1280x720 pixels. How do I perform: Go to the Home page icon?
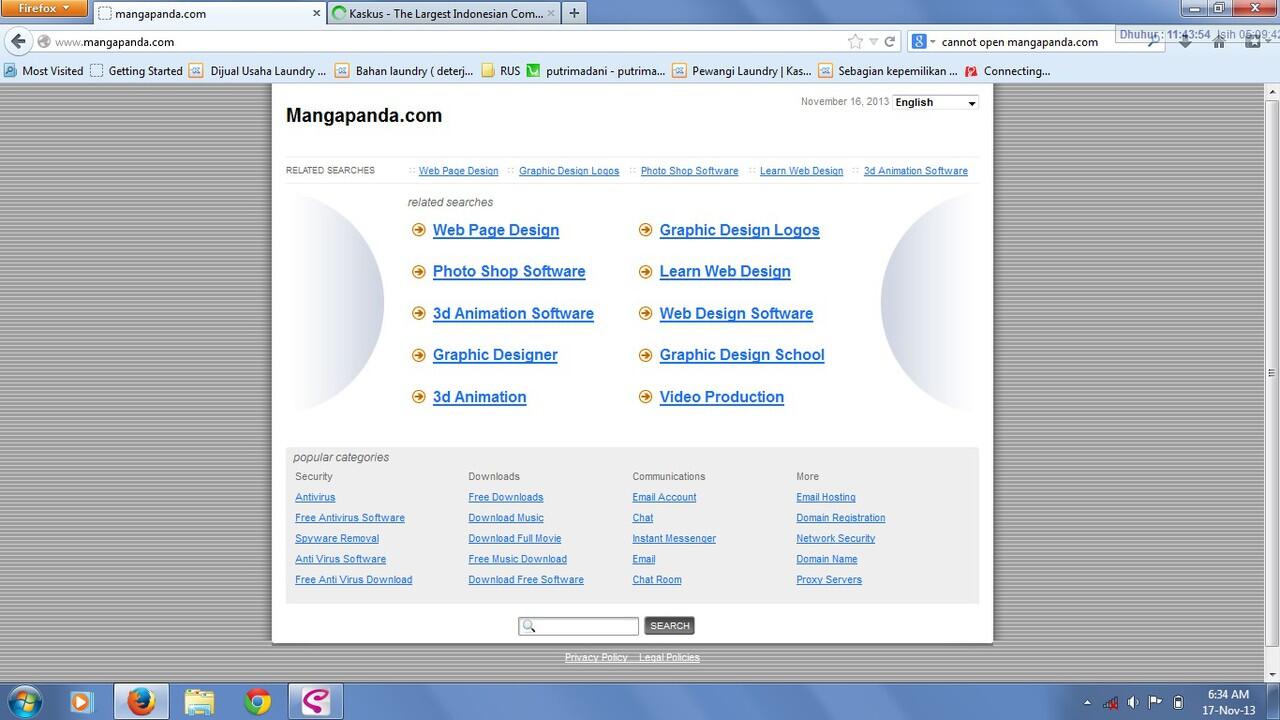pyautogui.click(x=1219, y=42)
